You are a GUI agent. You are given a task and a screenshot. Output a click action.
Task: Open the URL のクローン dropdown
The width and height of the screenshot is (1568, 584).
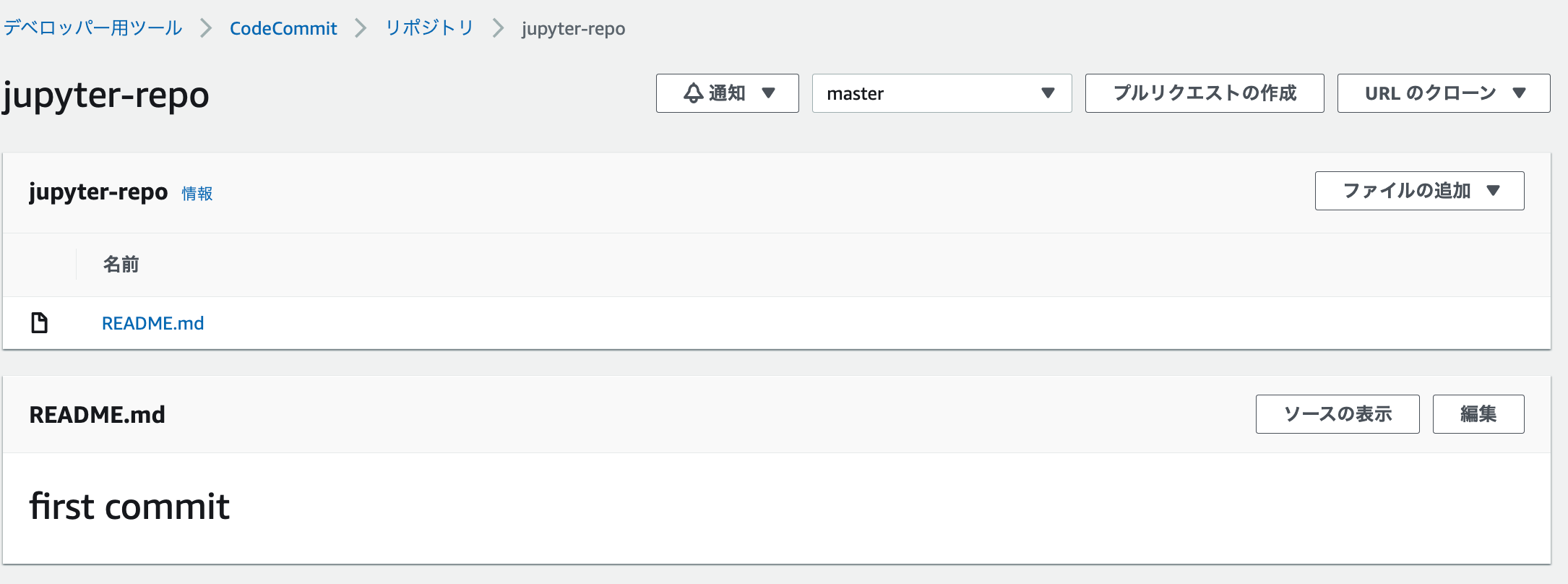pyautogui.click(x=1443, y=93)
